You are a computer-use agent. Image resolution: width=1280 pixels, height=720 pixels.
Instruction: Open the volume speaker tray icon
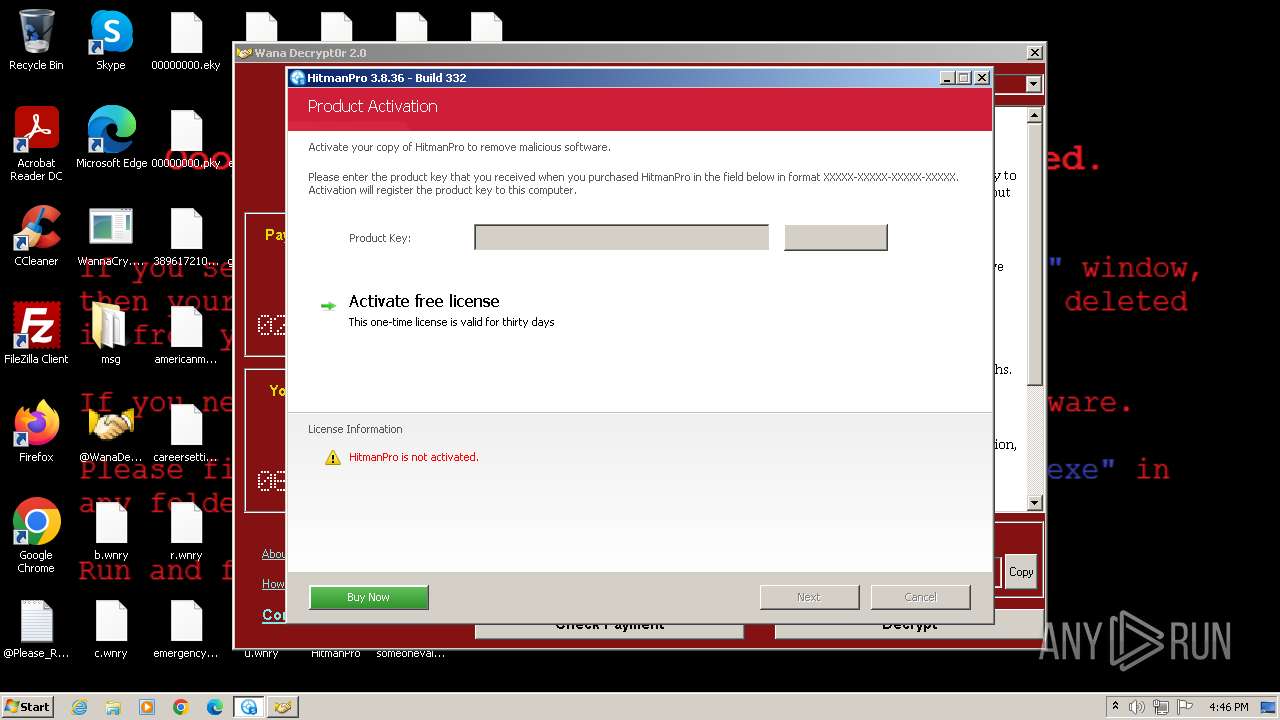pyautogui.click(x=1137, y=707)
